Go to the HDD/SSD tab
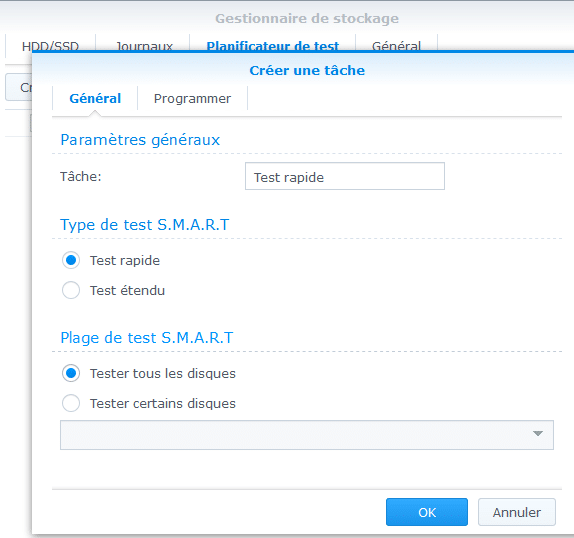 point(51,45)
